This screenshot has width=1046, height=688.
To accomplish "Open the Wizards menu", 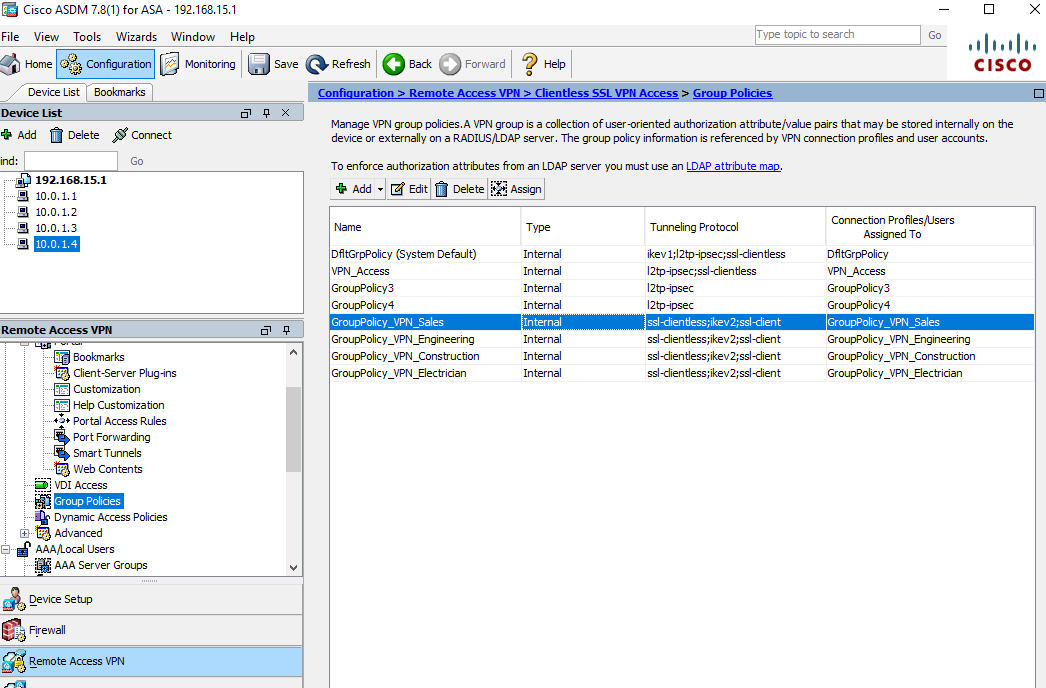I will 136,37.
